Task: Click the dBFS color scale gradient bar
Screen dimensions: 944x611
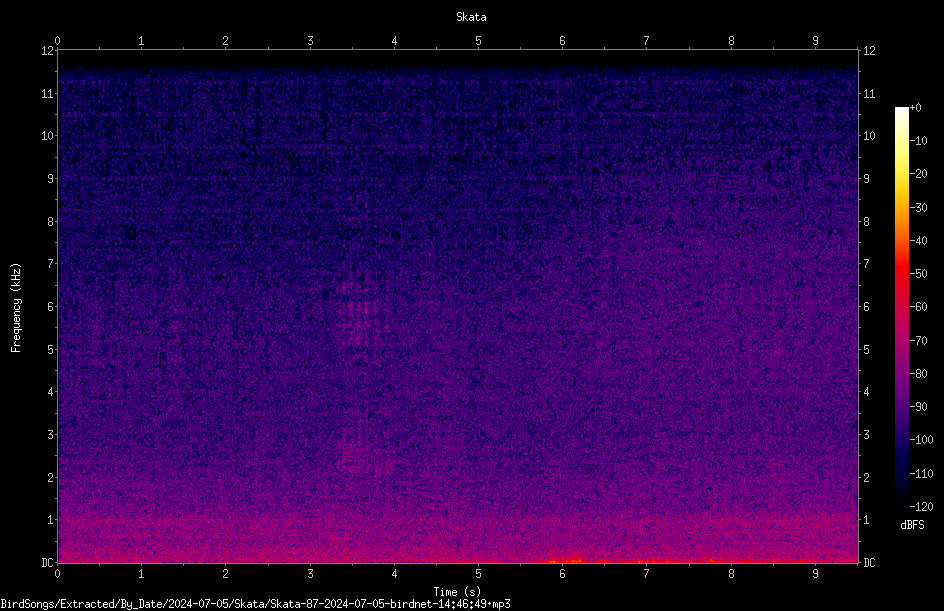Action: [x=901, y=306]
